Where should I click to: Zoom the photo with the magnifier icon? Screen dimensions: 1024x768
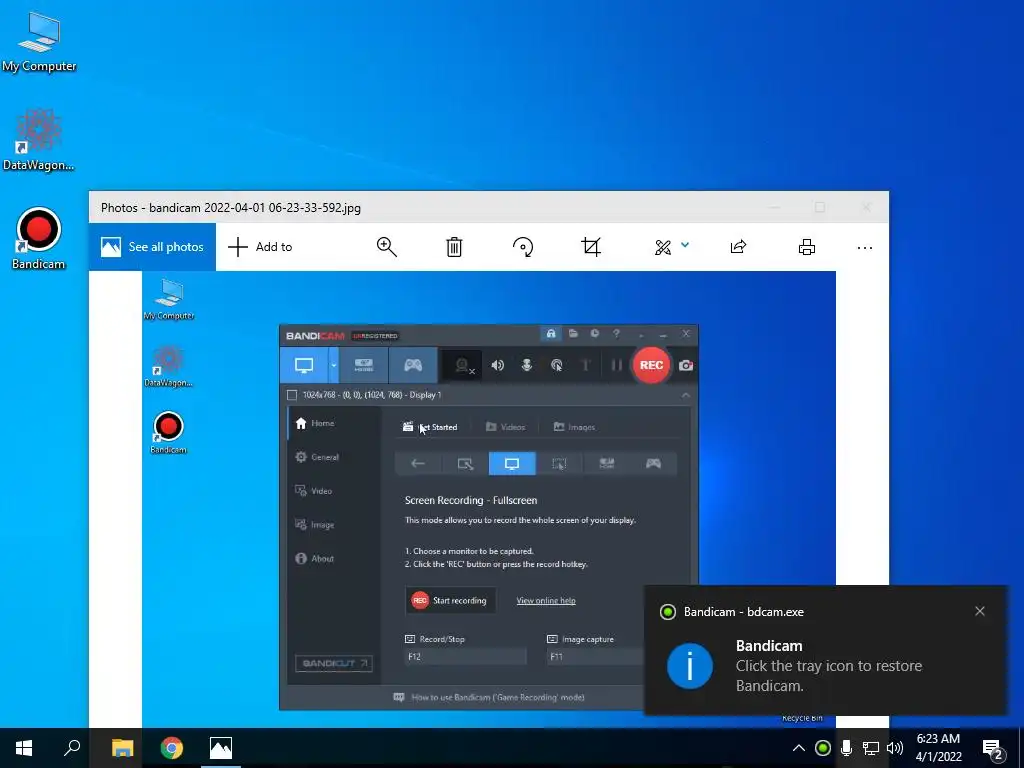click(387, 247)
